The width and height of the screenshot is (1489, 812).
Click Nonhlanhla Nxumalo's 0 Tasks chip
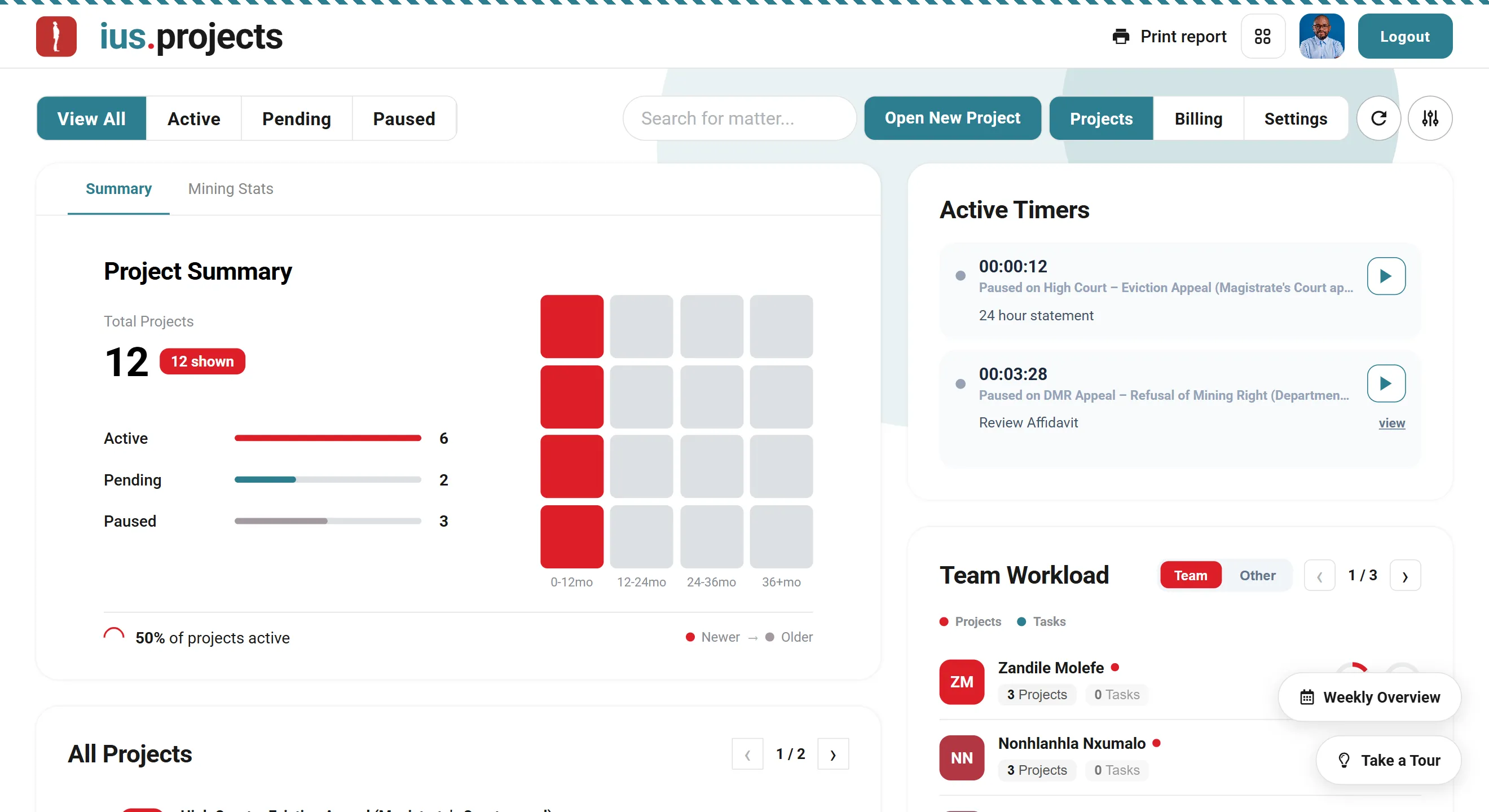[1116, 770]
